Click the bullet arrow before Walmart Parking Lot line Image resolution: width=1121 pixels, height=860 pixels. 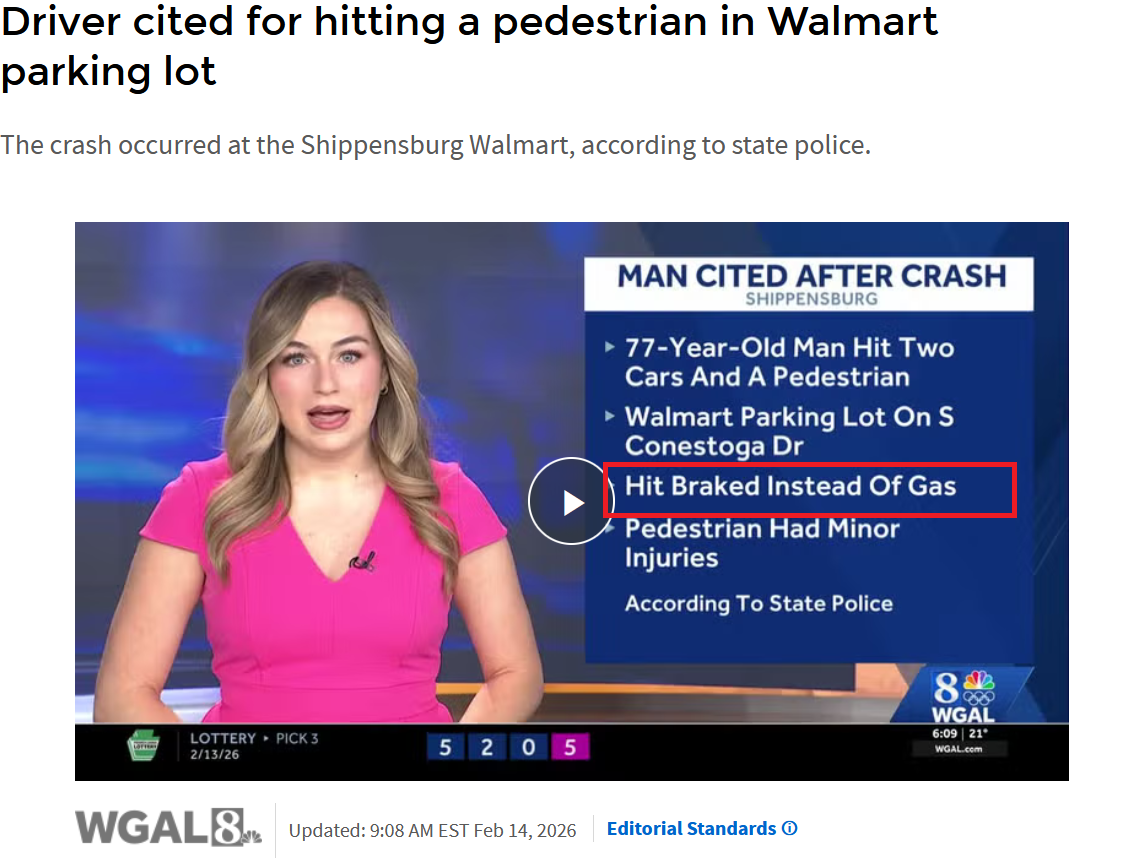(609, 416)
